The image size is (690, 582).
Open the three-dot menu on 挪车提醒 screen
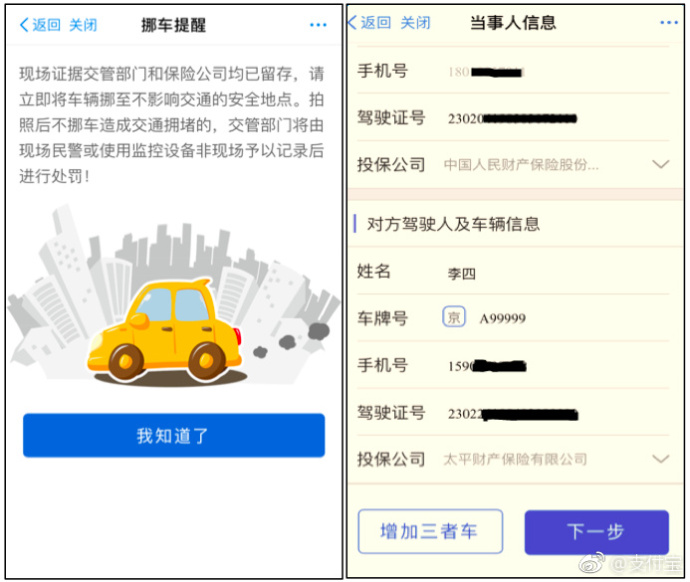point(318,25)
